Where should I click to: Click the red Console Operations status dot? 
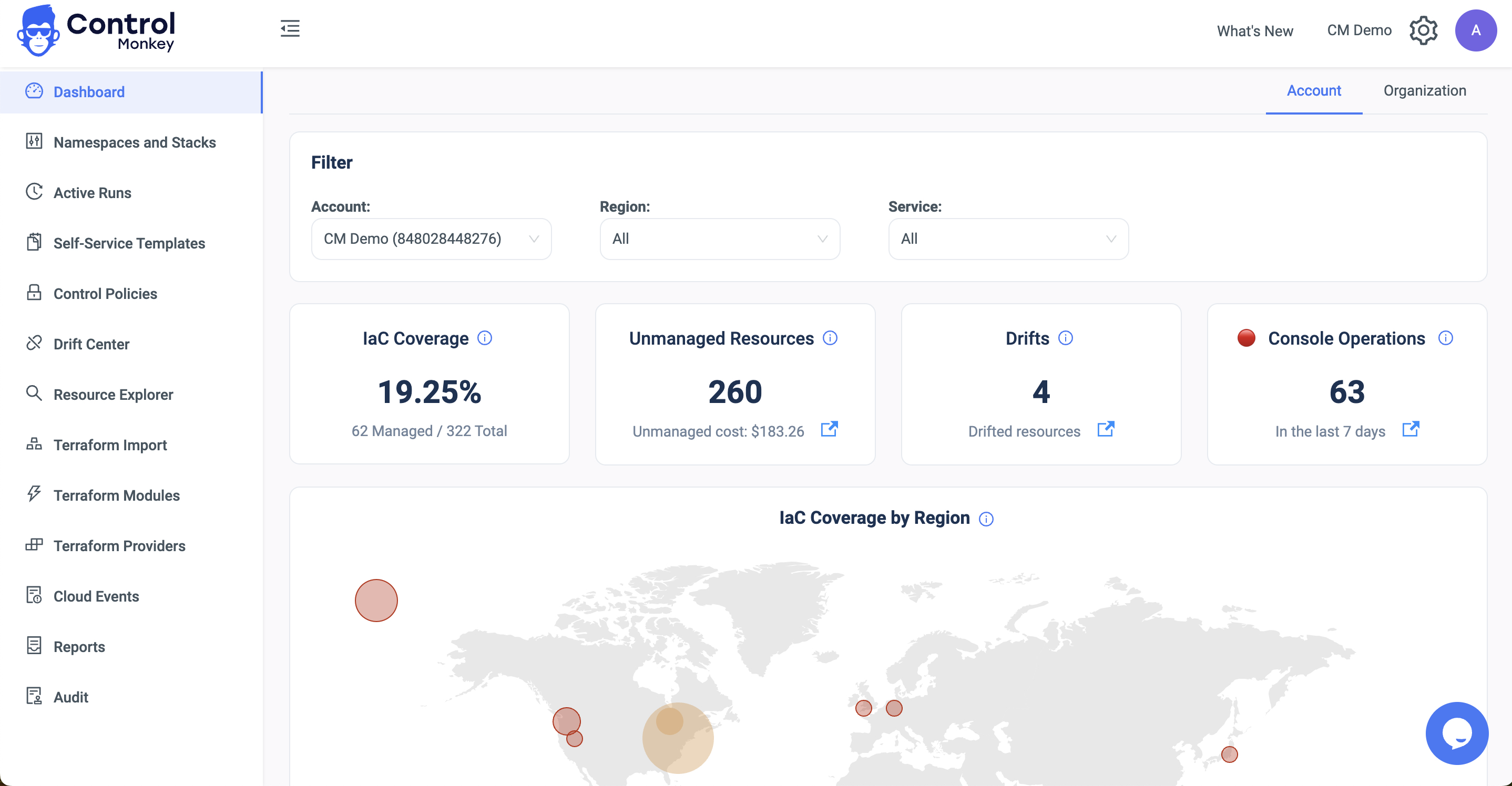coord(1246,338)
